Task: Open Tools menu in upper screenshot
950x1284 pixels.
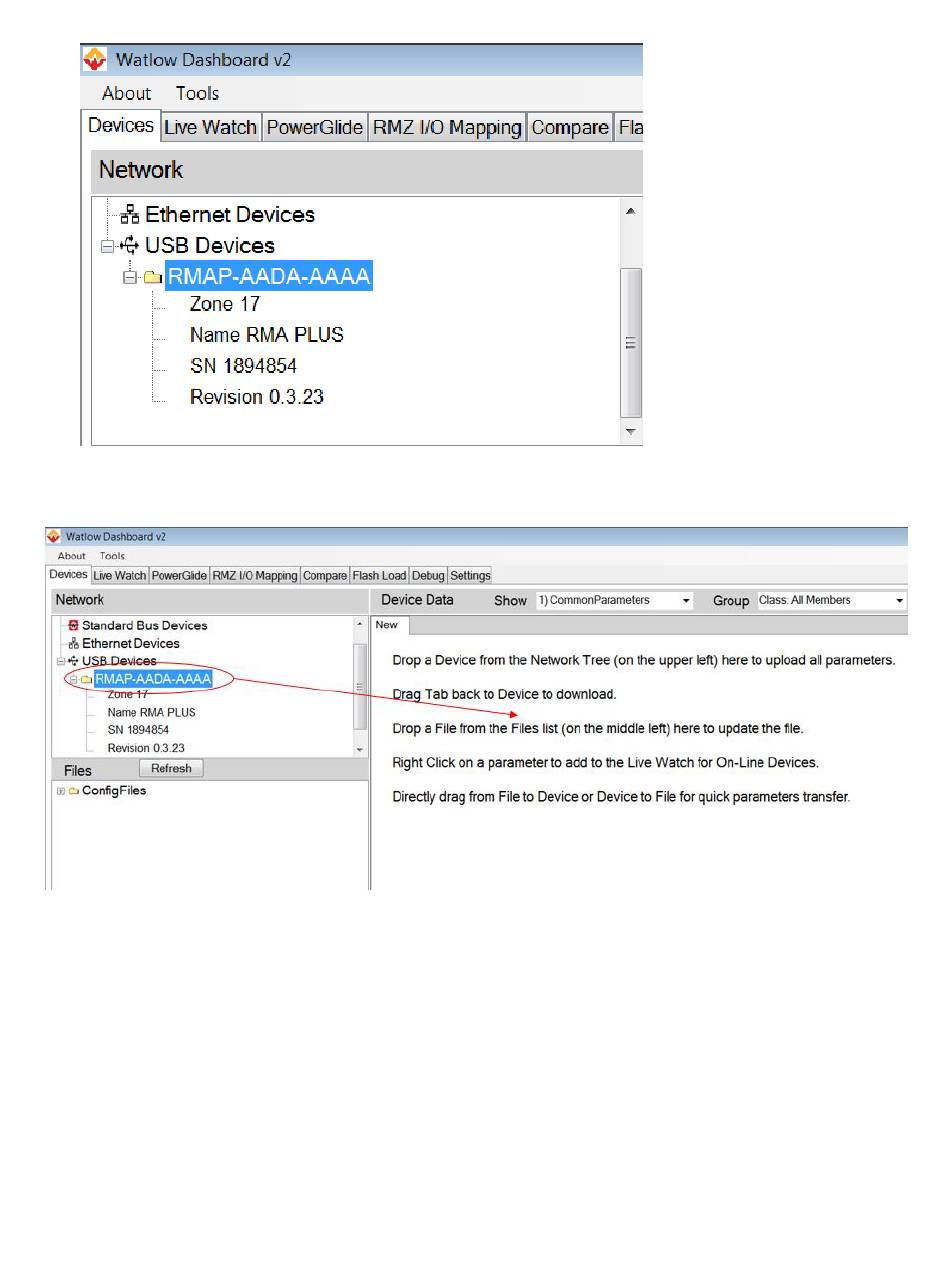Action: point(197,93)
